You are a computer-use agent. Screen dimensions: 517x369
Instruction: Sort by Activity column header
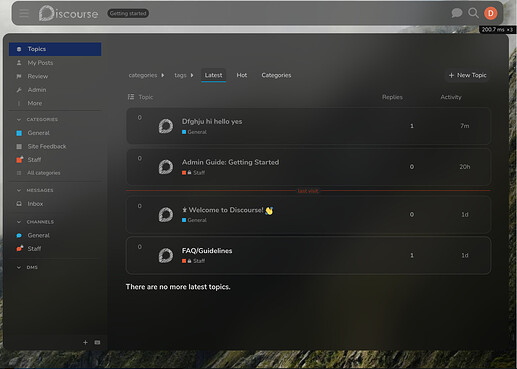coord(451,97)
